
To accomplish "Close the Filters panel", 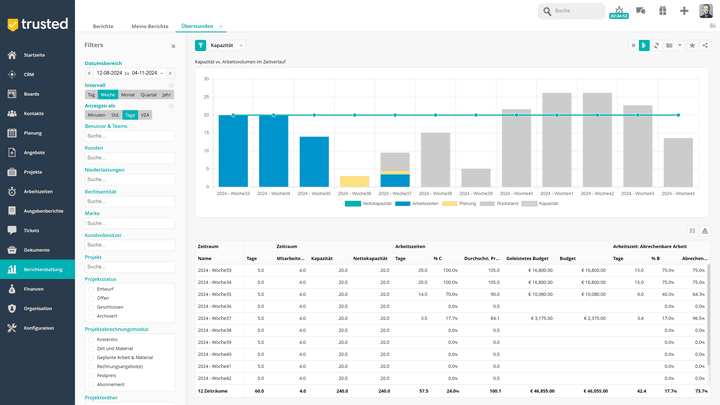I will (x=172, y=45).
